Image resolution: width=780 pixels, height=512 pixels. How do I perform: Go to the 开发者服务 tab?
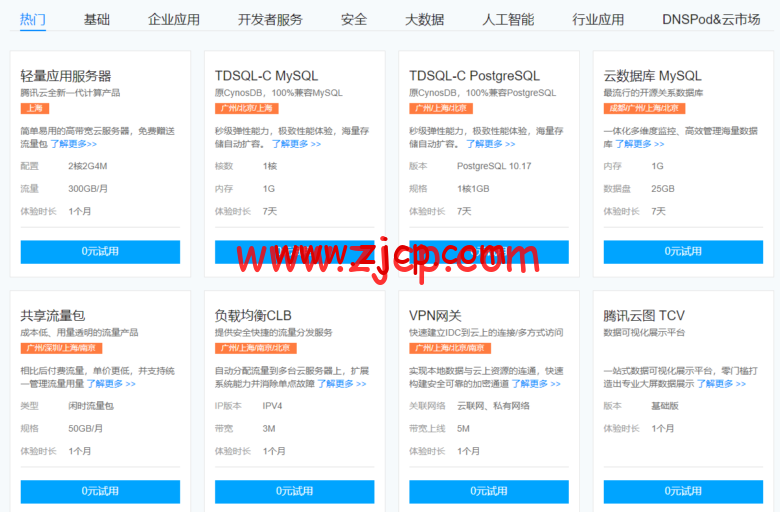[x=270, y=19]
